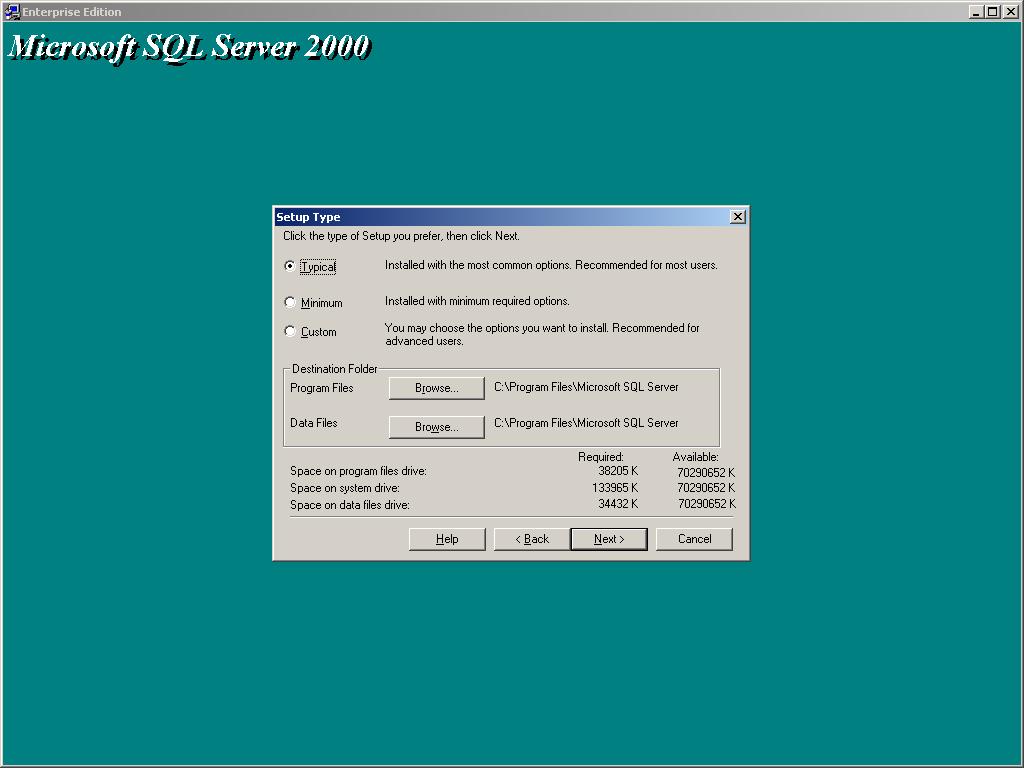This screenshot has width=1024, height=768.
Task: Click the 'Required:' column header
Action: (601, 457)
